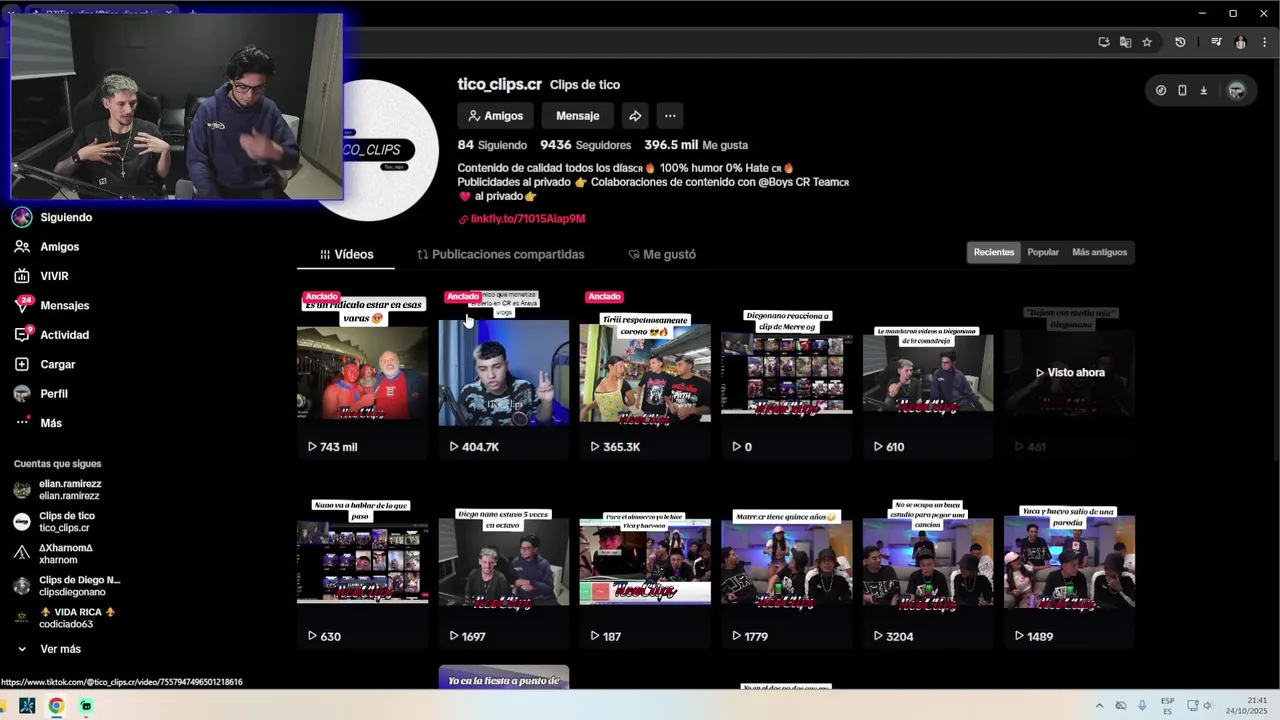1280x720 pixels.
Task: Click the volume speaker tray icon
Action: click(x=1207, y=705)
